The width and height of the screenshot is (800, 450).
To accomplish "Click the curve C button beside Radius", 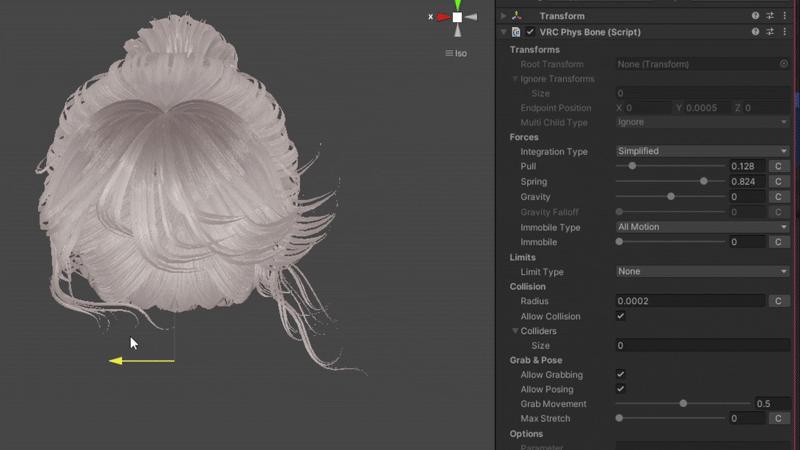I will click(x=778, y=301).
